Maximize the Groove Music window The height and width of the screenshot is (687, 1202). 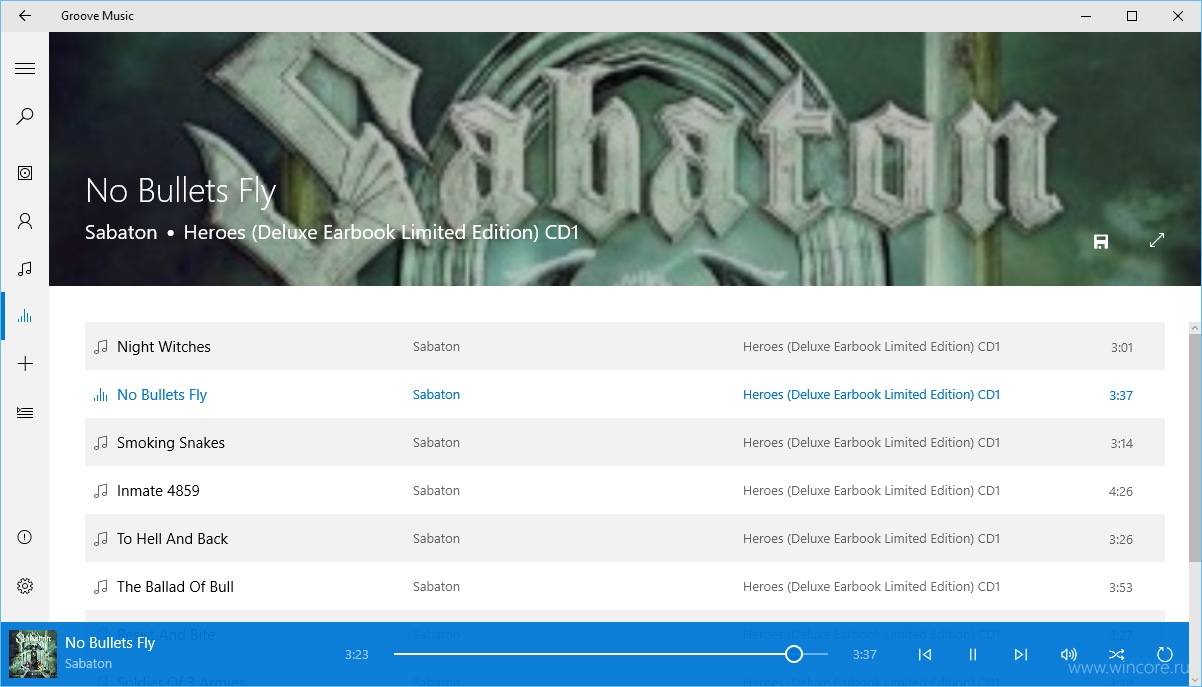[x=1132, y=16]
